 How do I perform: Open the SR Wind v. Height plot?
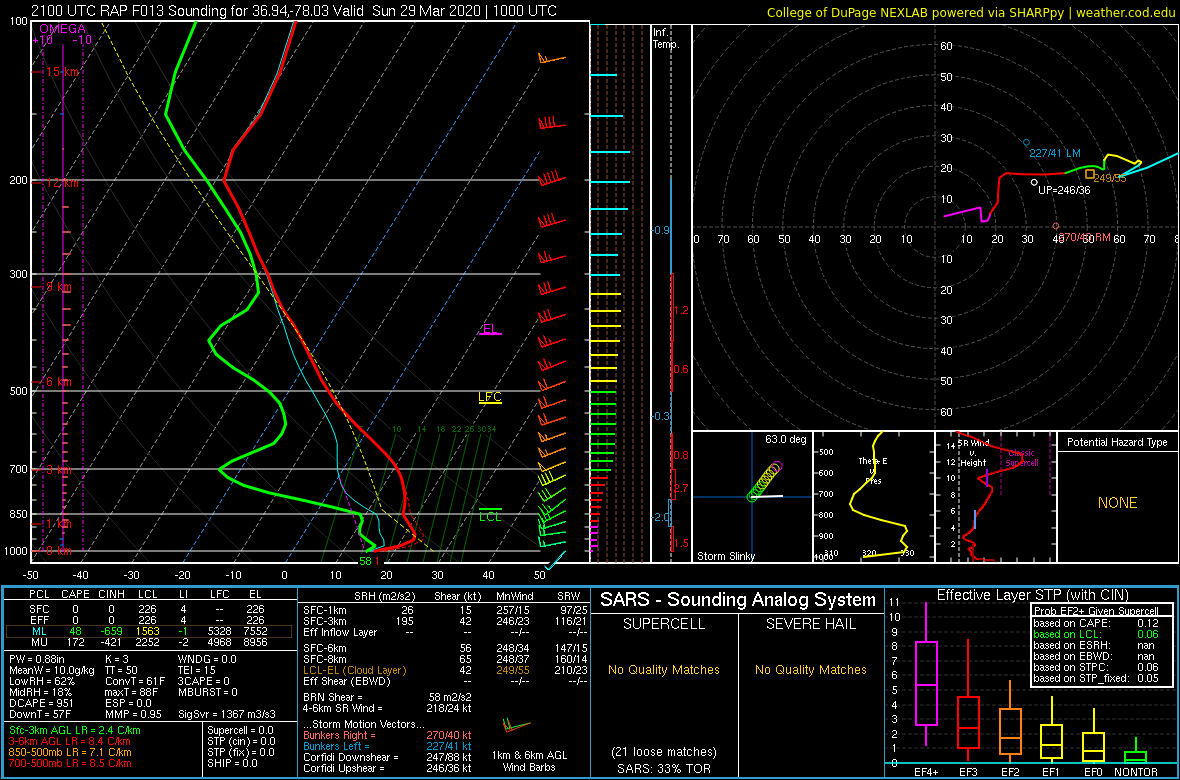tap(995, 497)
